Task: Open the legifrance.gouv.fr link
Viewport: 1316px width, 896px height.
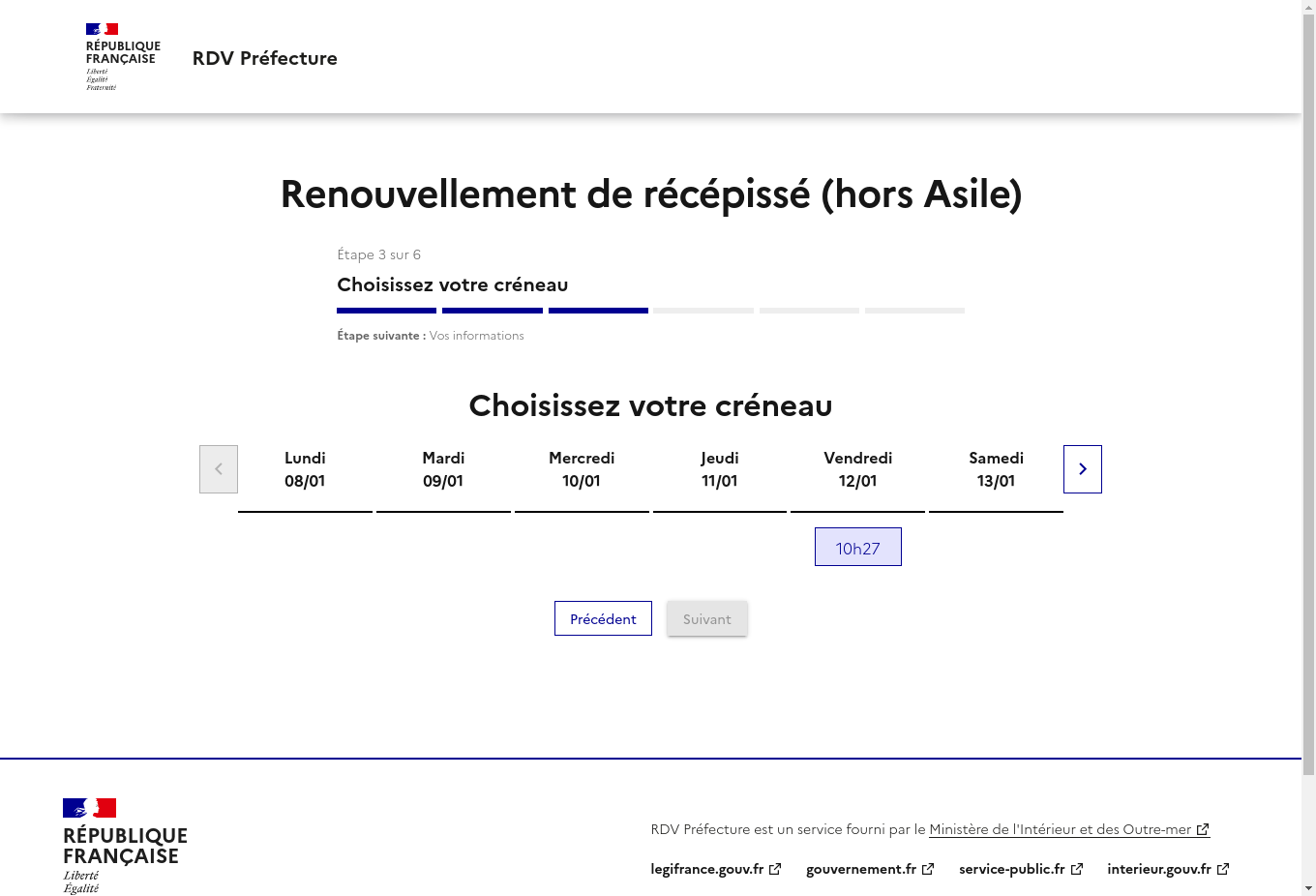Action: [716, 869]
